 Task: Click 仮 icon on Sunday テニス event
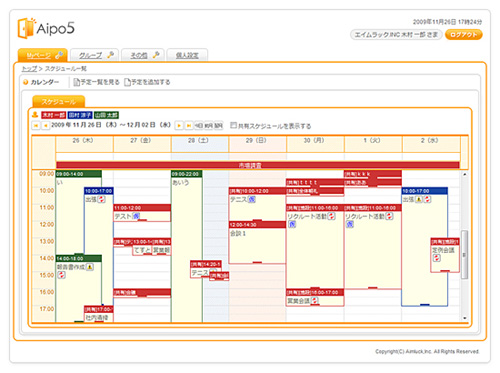point(252,199)
